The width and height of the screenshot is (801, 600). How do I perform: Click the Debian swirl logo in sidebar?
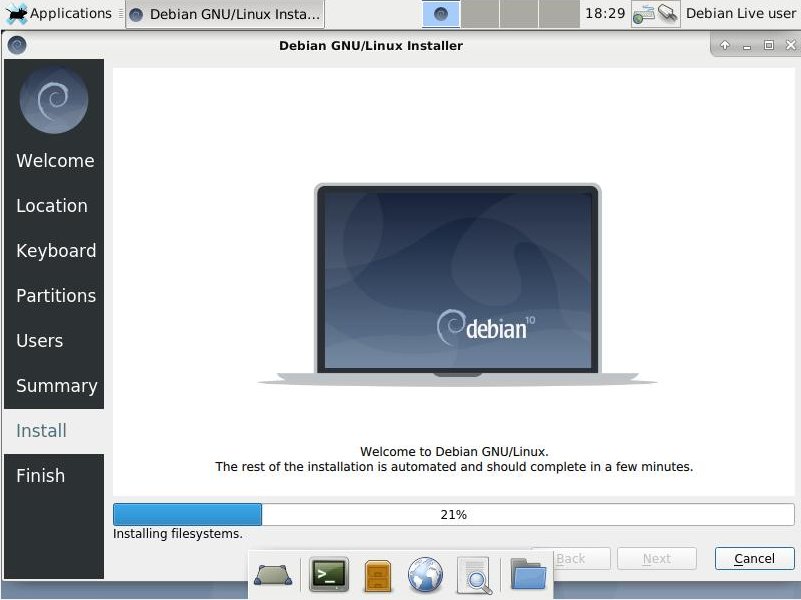click(54, 100)
